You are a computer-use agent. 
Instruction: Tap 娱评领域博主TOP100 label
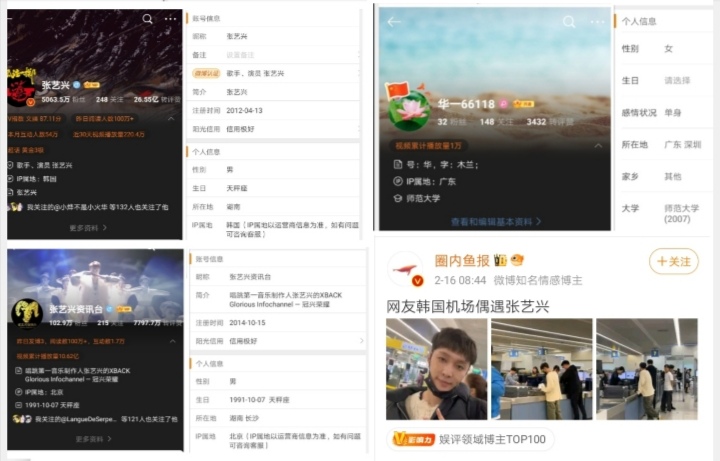pyautogui.click(x=492, y=439)
